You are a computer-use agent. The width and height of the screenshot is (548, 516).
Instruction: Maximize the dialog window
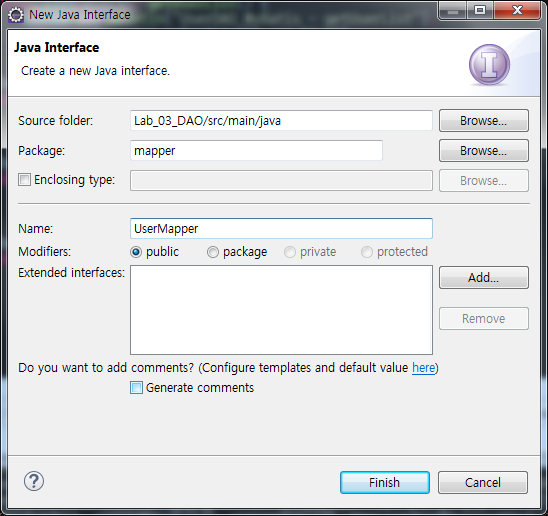[x=480, y=10]
